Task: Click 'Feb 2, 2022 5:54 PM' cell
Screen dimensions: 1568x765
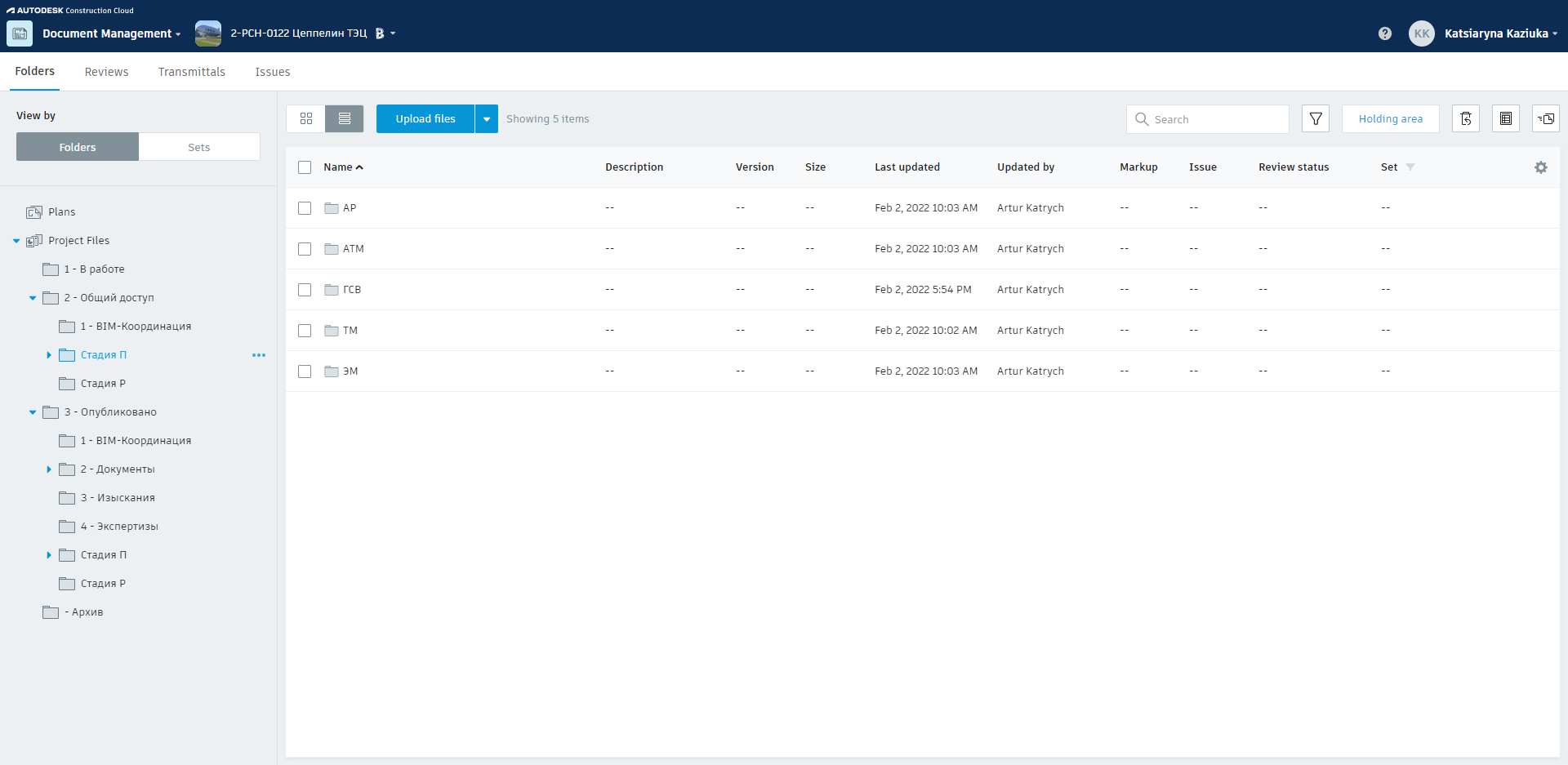Action: tap(923, 290)
